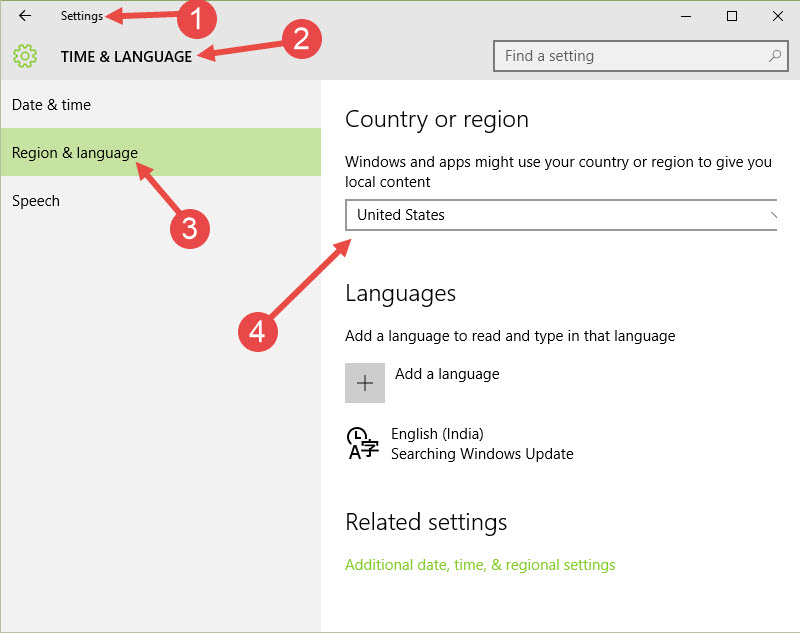Select the English (India) language entry
This screenshot has height=633, width=800.
point(459,444)
